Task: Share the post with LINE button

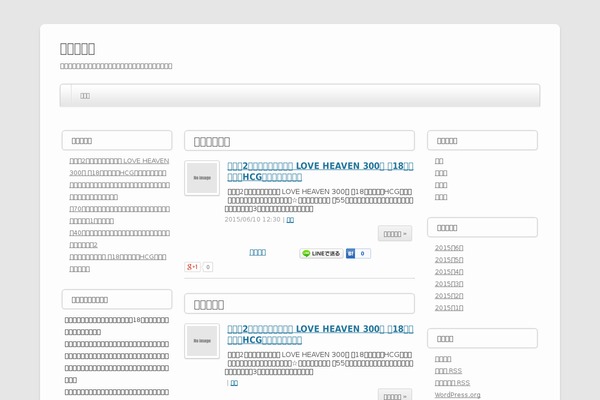Action: click(x=321, y=253)
